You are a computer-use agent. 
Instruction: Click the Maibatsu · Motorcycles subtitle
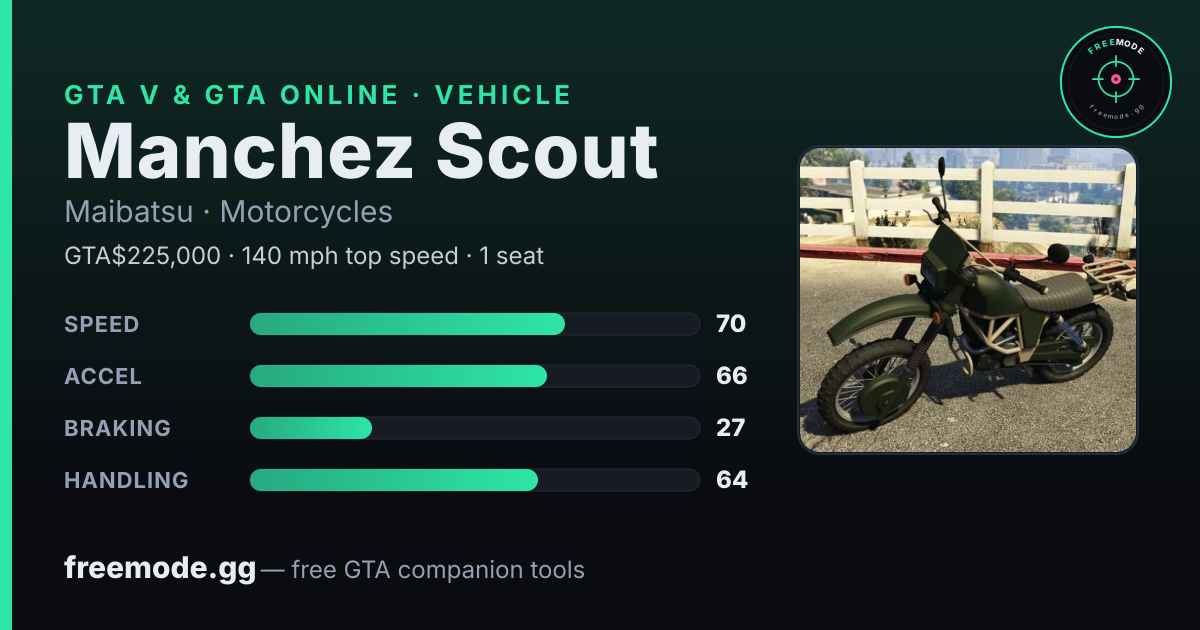tap(228, 212)
